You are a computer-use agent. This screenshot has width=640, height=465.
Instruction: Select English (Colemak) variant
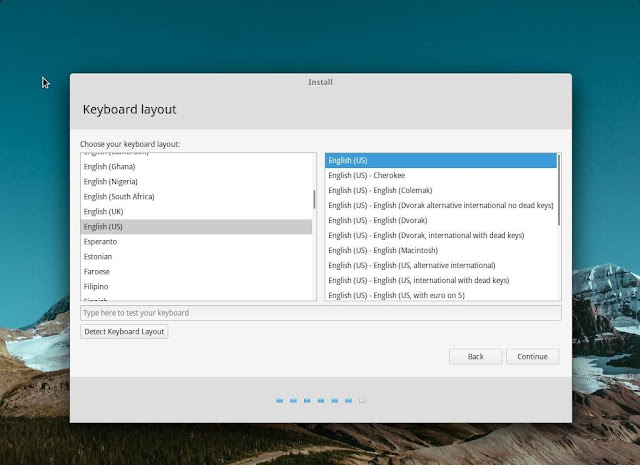[441, 191]
